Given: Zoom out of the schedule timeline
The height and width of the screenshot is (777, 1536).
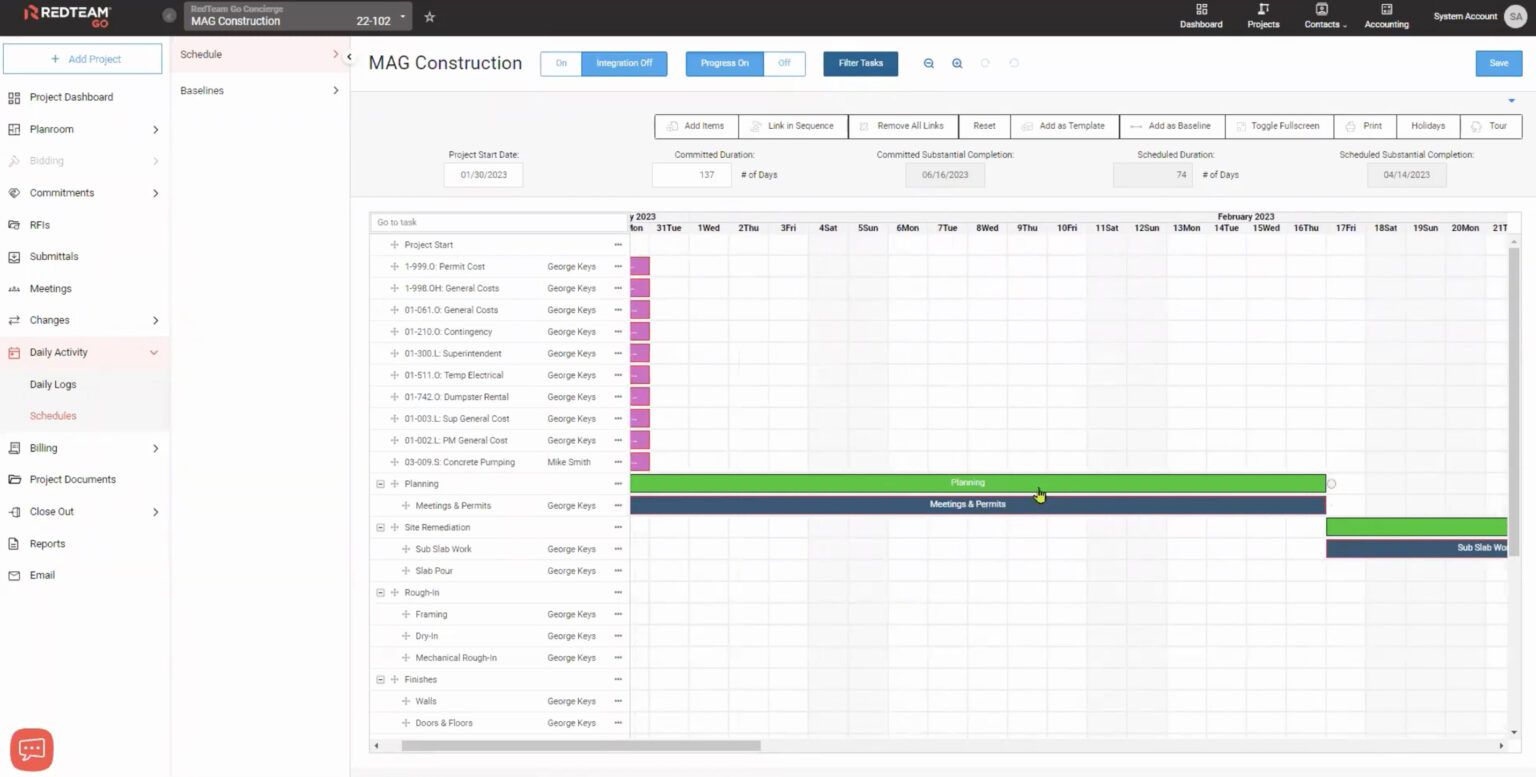Looking at the screenshot, I should [x=928, y=62].
